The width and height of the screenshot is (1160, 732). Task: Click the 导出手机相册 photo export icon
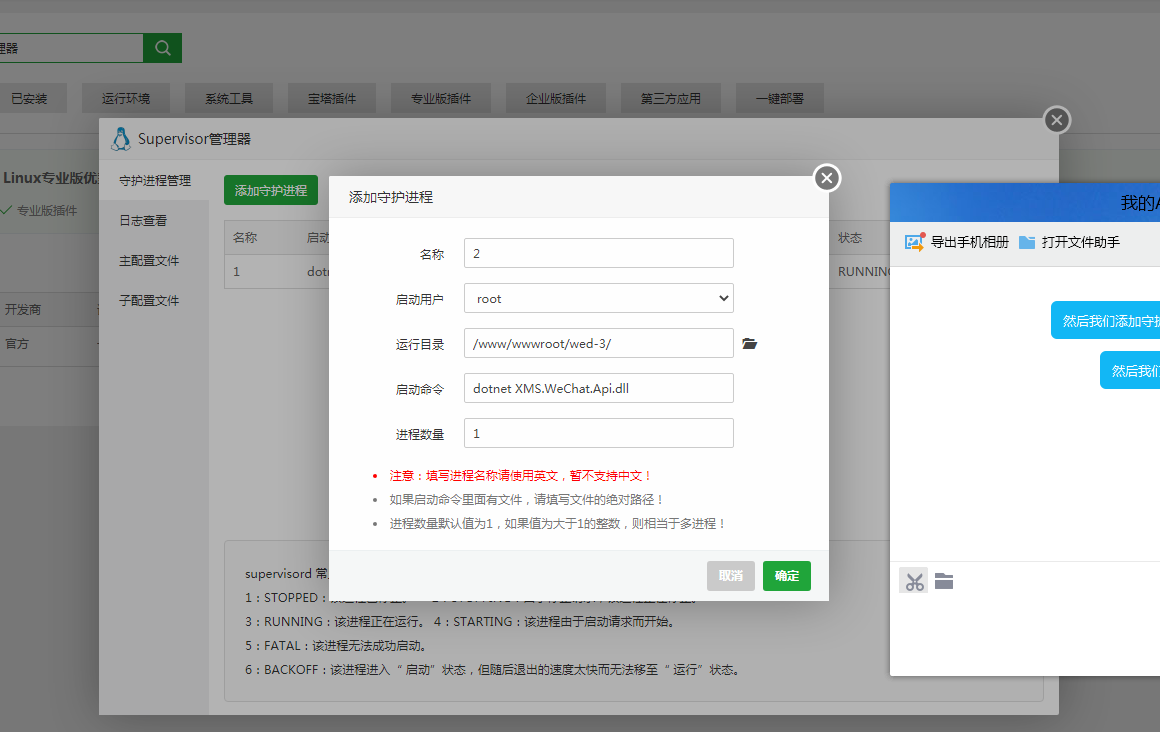coord(914,242)
